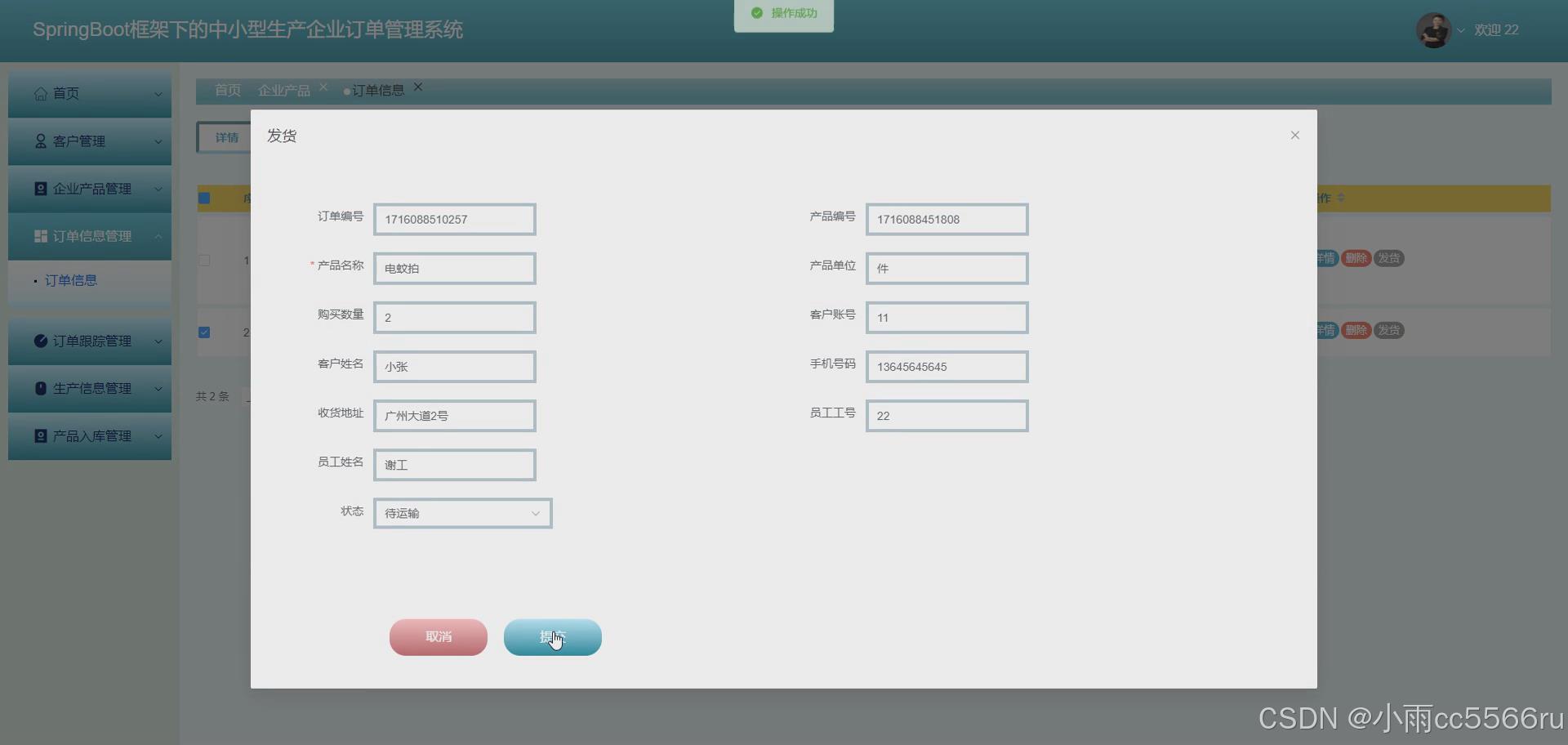Open the 状态 dropdown showing 待运输
1568x745 pixels.
[x=462, y=514]
